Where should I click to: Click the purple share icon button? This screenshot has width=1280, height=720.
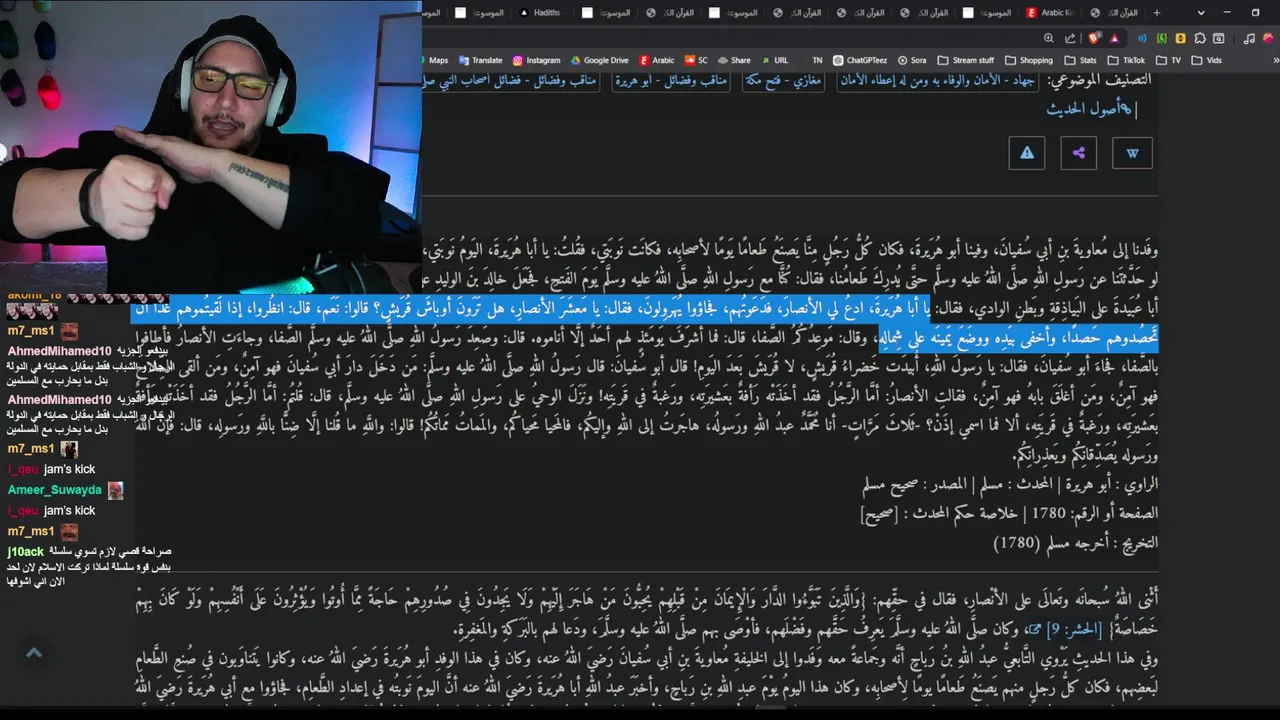tap(1079, 153)
